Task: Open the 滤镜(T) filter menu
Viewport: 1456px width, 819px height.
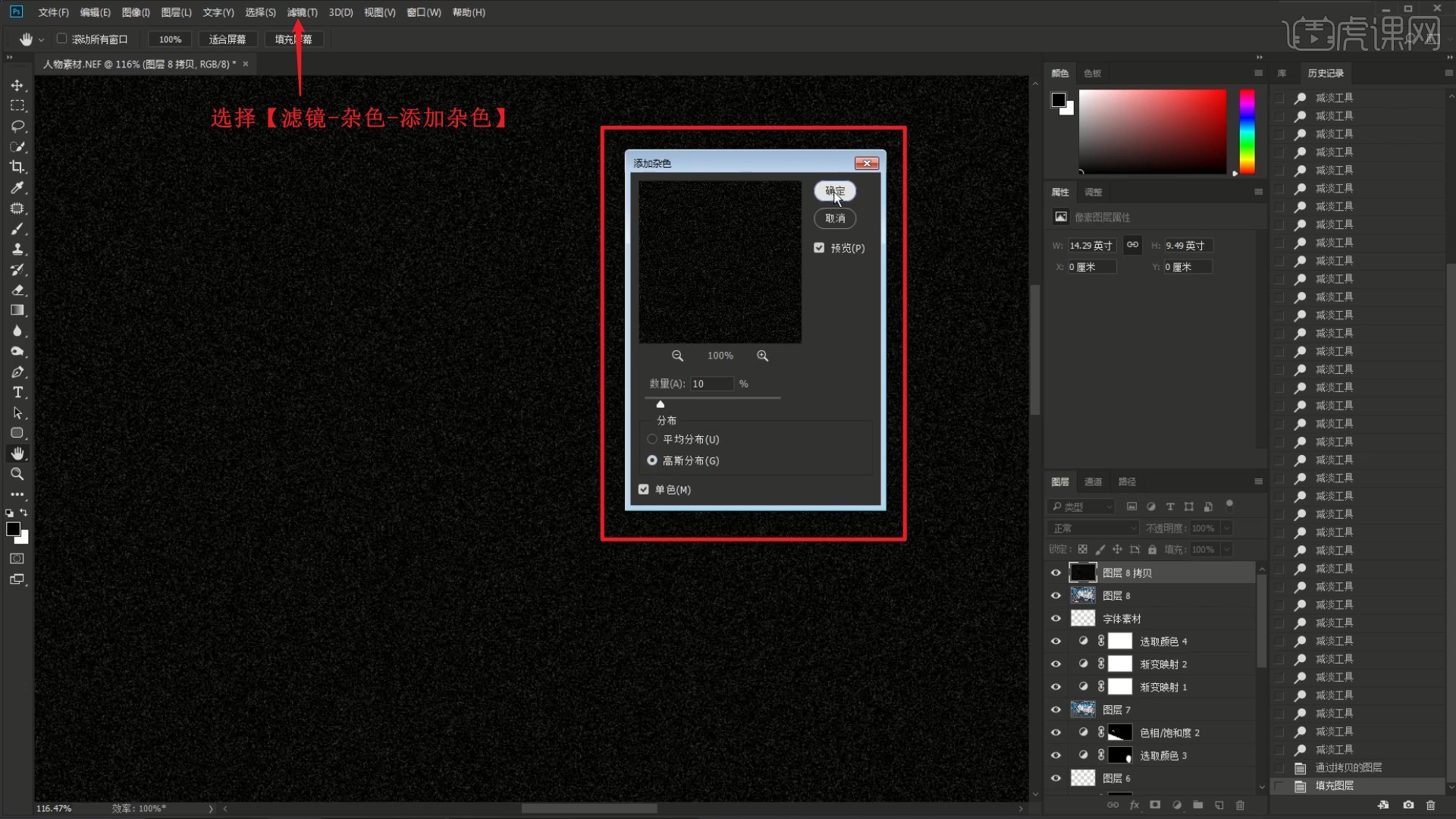Action: (x=302, y=12)
